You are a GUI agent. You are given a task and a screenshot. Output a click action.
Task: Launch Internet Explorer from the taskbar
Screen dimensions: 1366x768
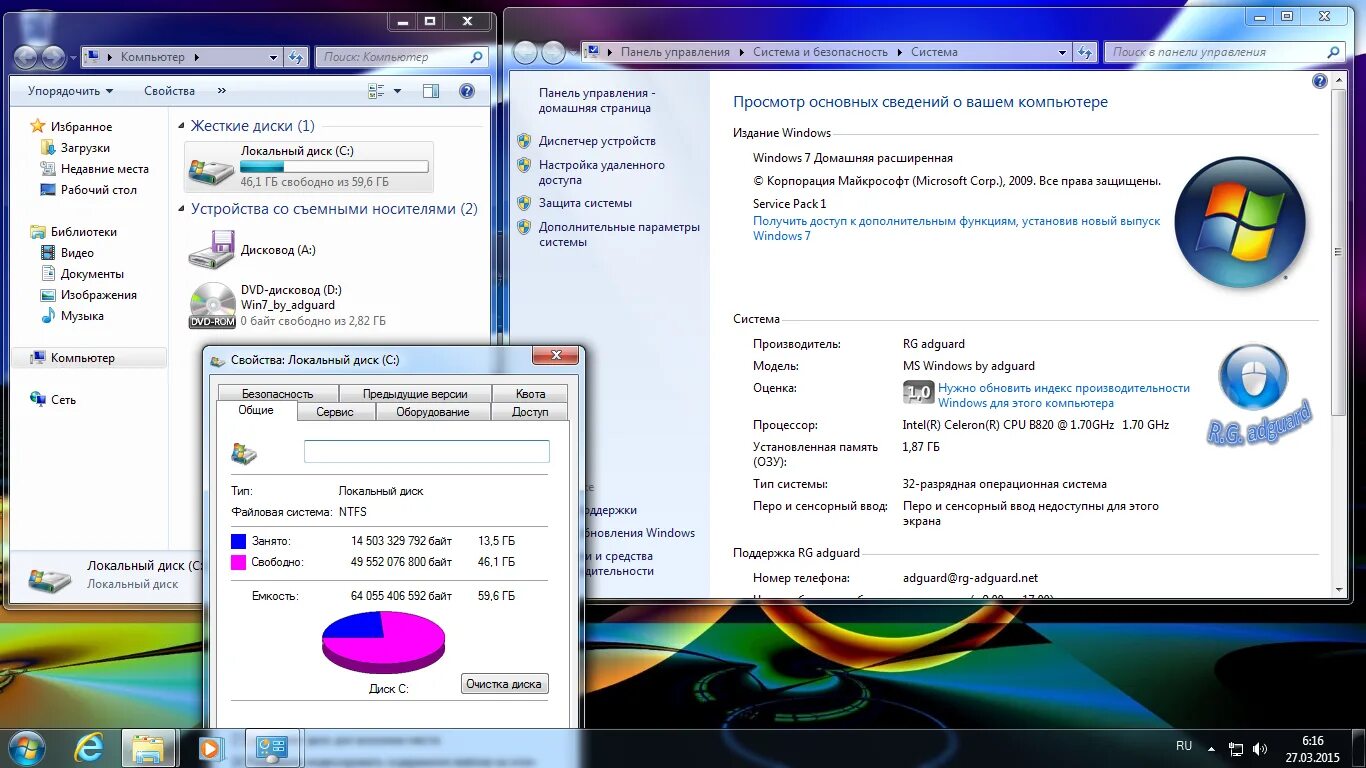click(89, 748)
